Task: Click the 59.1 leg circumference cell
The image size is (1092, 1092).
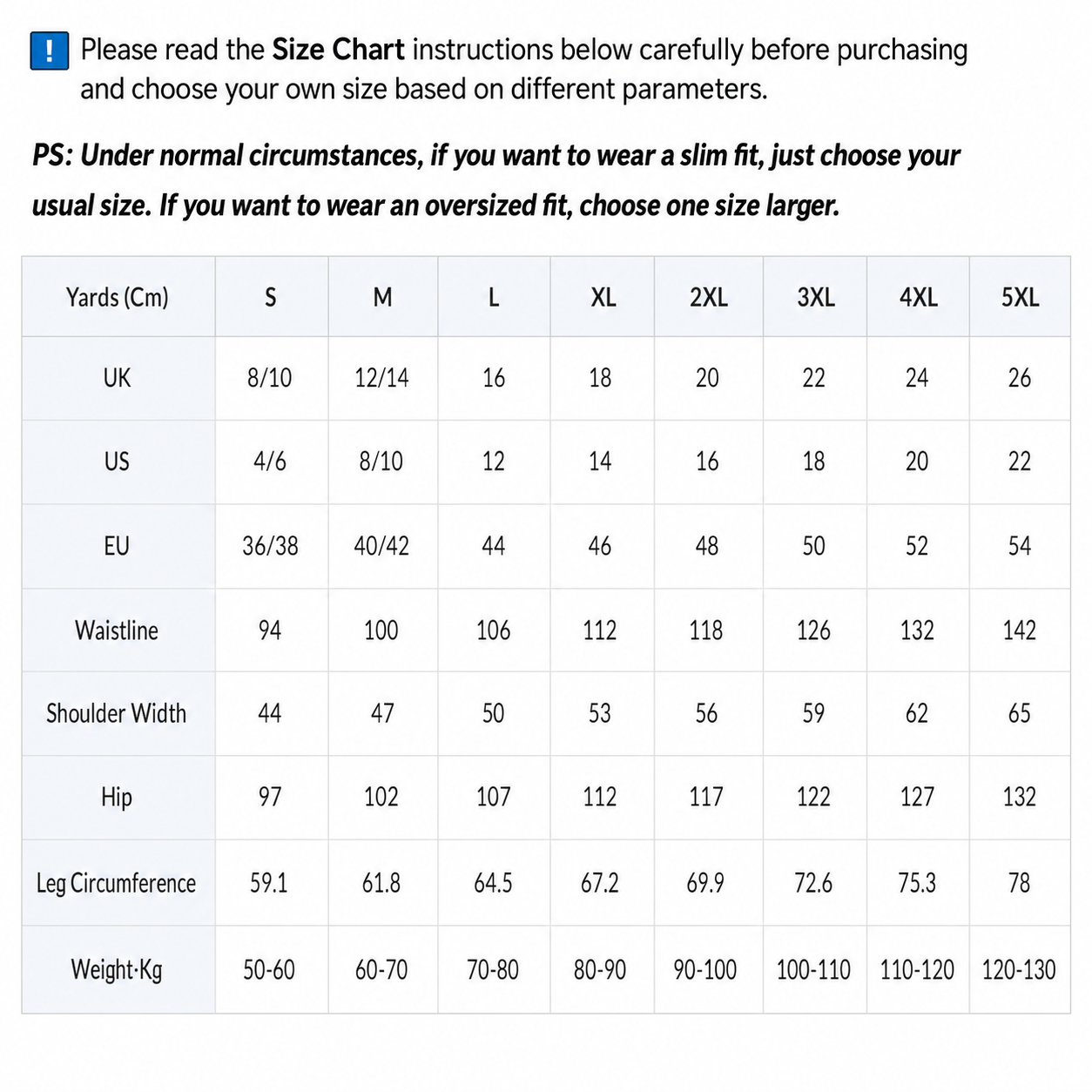Action: [x=269, y=883]
